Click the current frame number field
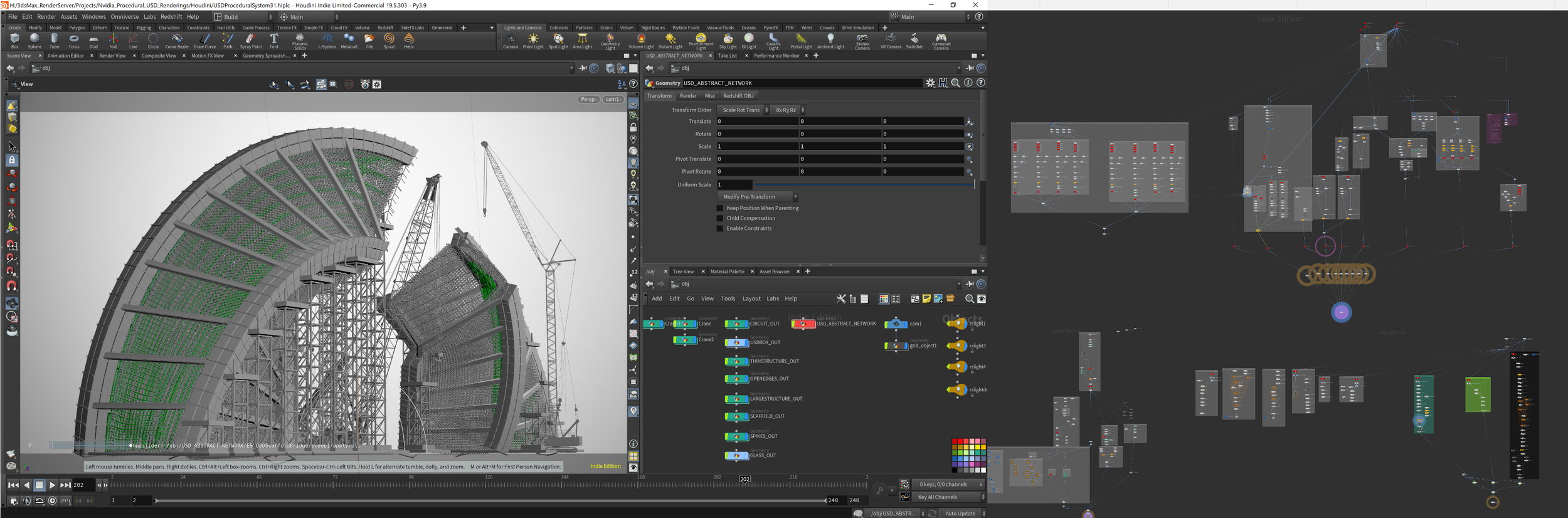Screen dimensions: 1568x518 coord(83,485)
